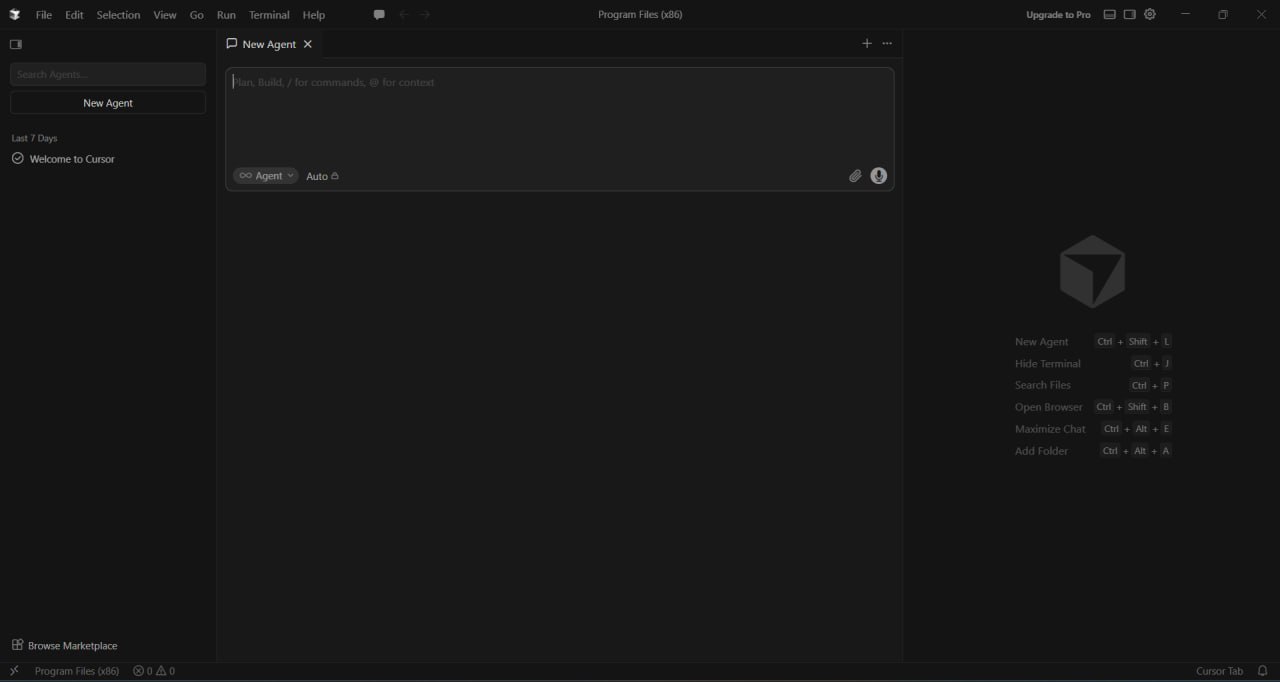Open notifications via the bell icon
Screen dimensions: 1280x682
[x=1263, y=671]
